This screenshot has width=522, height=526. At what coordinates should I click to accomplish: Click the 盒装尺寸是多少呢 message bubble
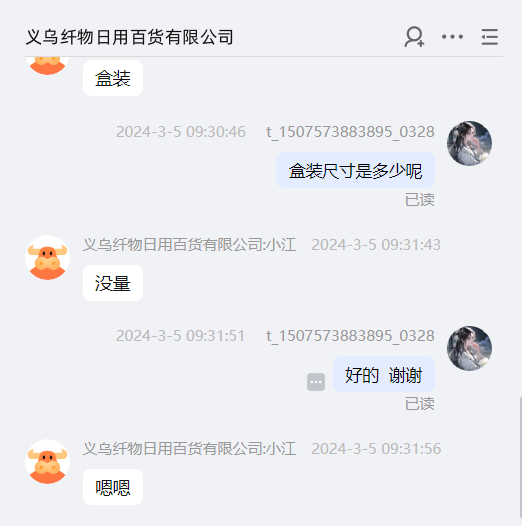(x=355, y=170)
